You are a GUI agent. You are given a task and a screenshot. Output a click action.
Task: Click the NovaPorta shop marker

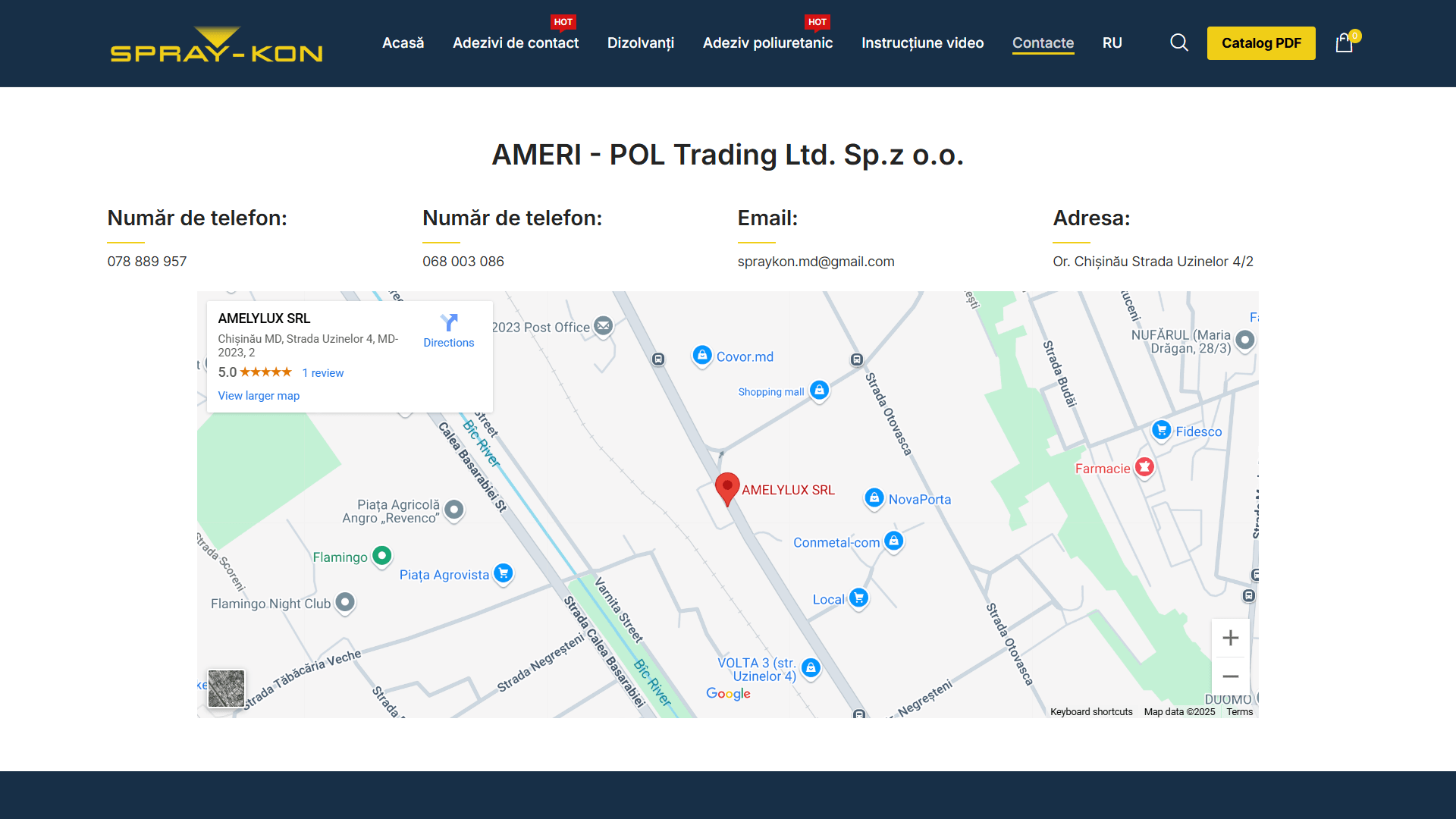874,498
